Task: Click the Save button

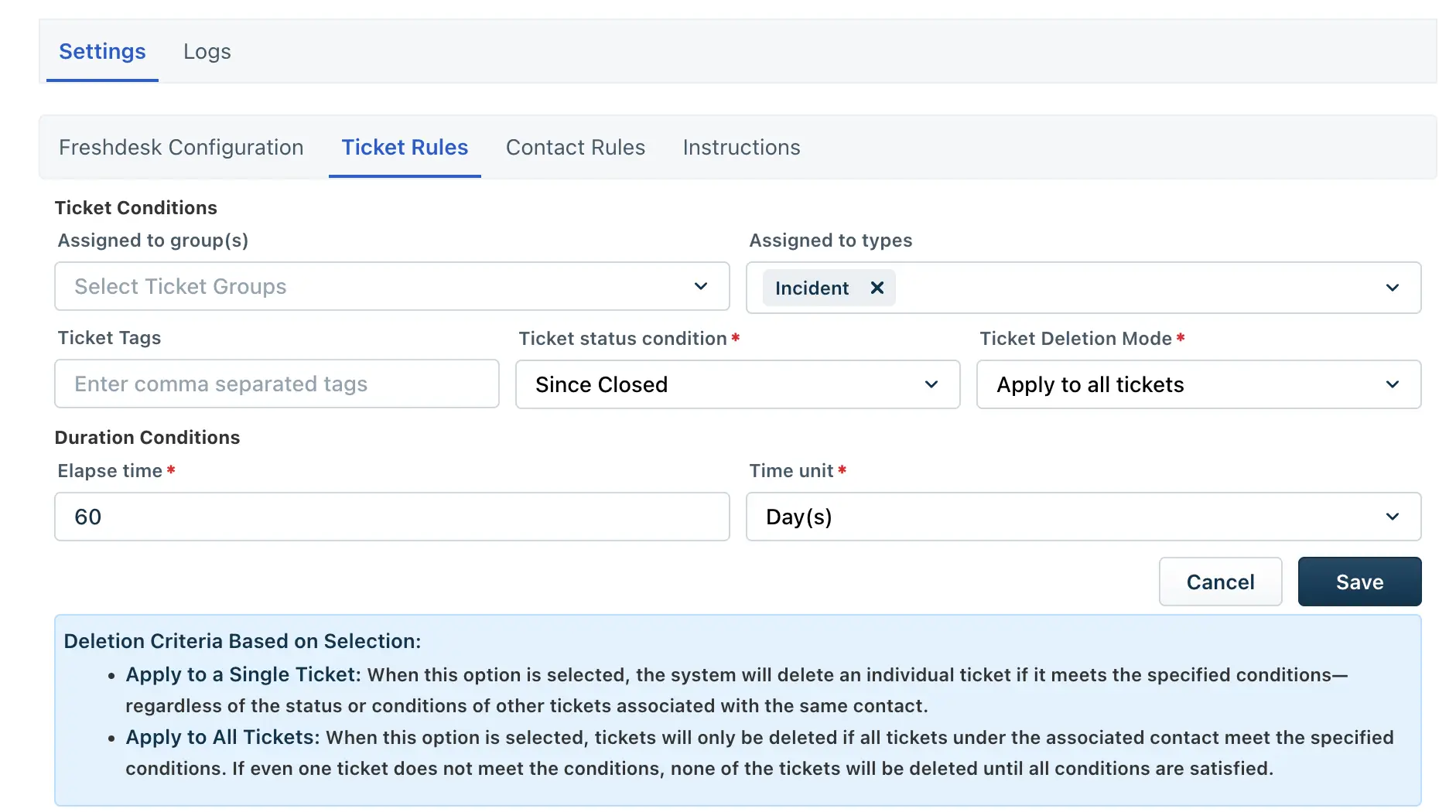Action: pyautogui.click(x=1359, y=582)
